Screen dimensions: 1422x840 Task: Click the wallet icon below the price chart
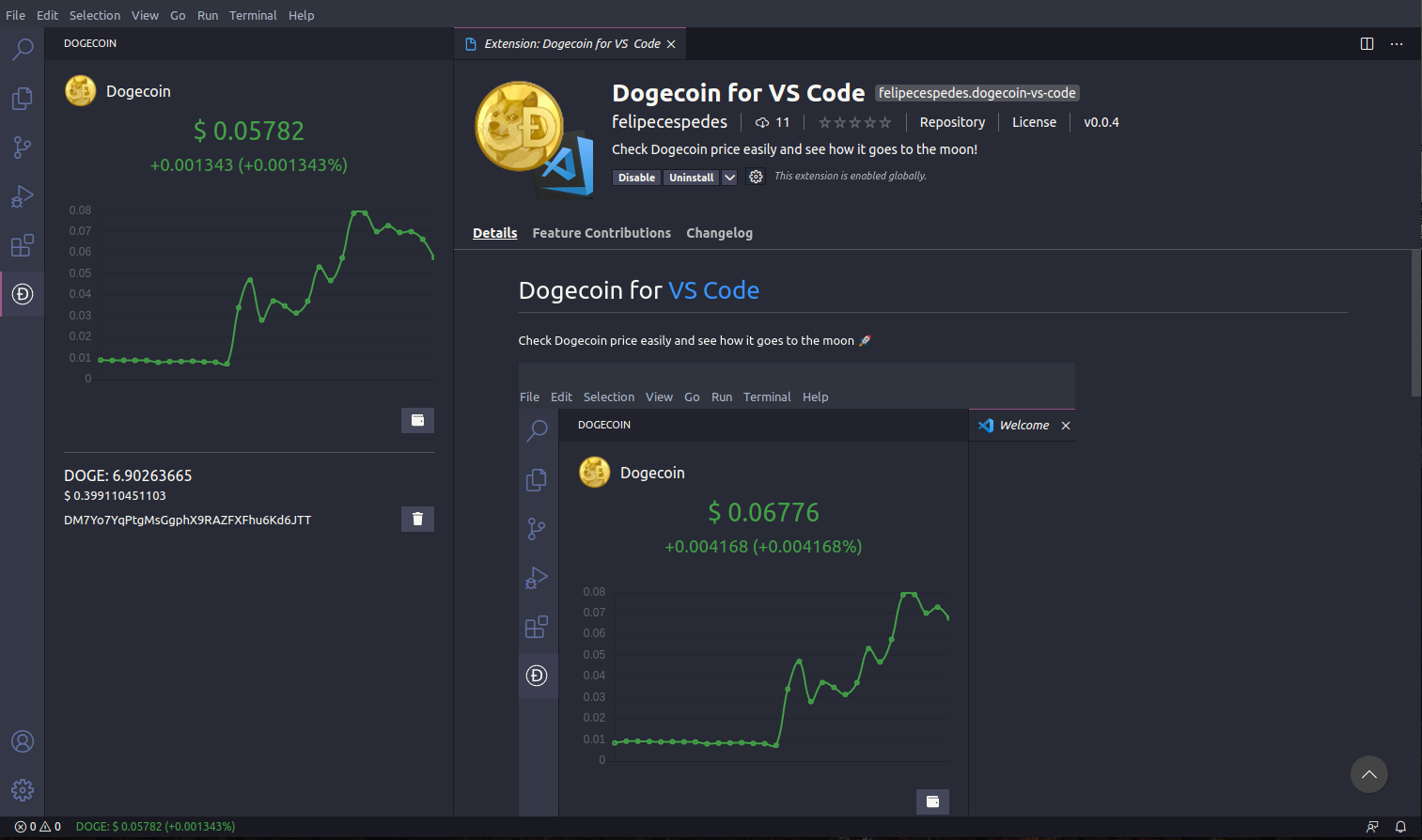tap(417, 420)
